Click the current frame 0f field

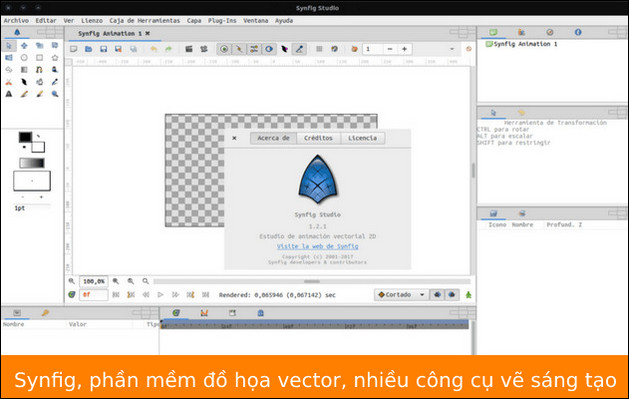[93, 295]
